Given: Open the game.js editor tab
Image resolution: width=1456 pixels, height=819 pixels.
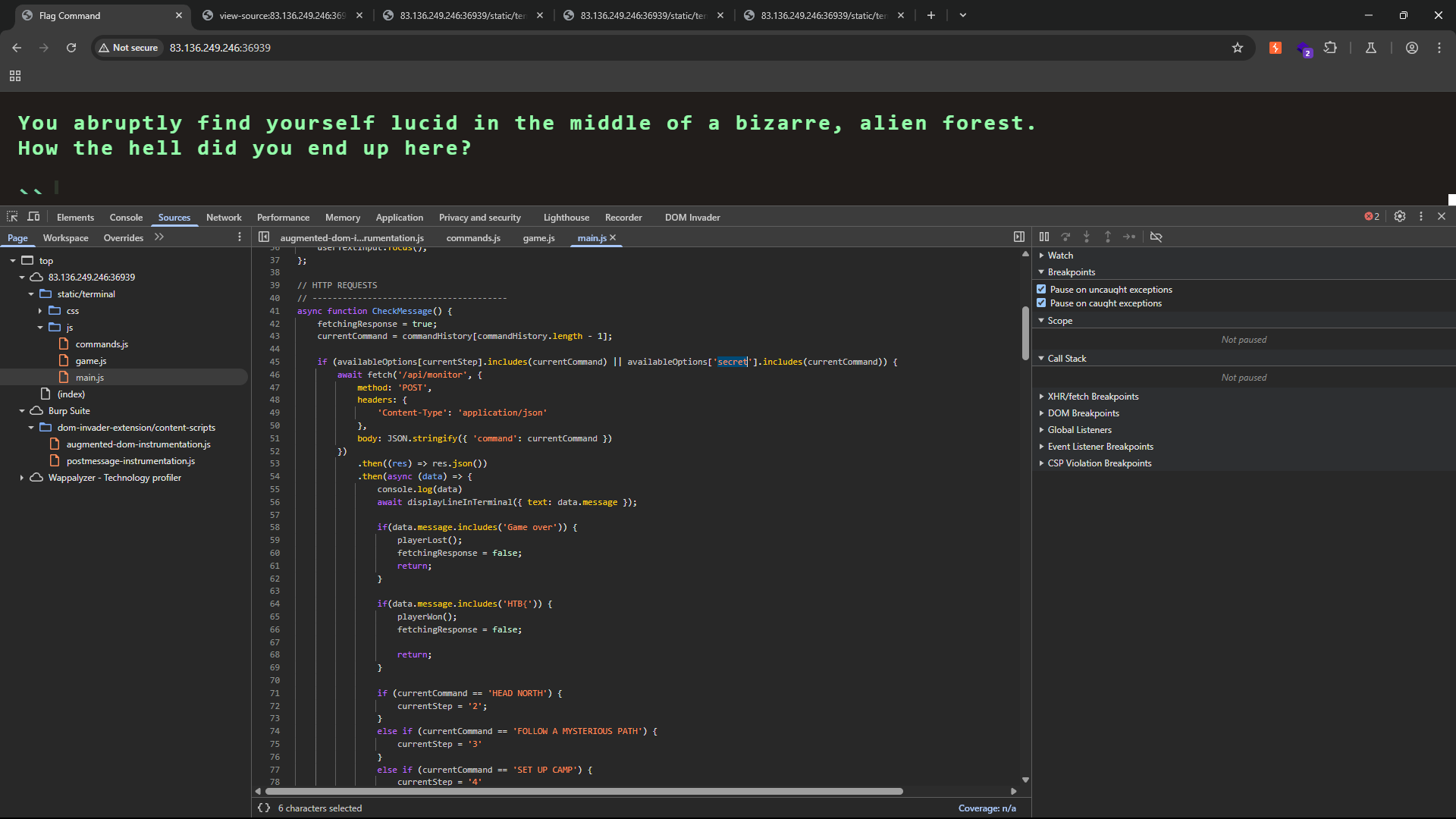Looking at the screenshot, I should point(538,238).
